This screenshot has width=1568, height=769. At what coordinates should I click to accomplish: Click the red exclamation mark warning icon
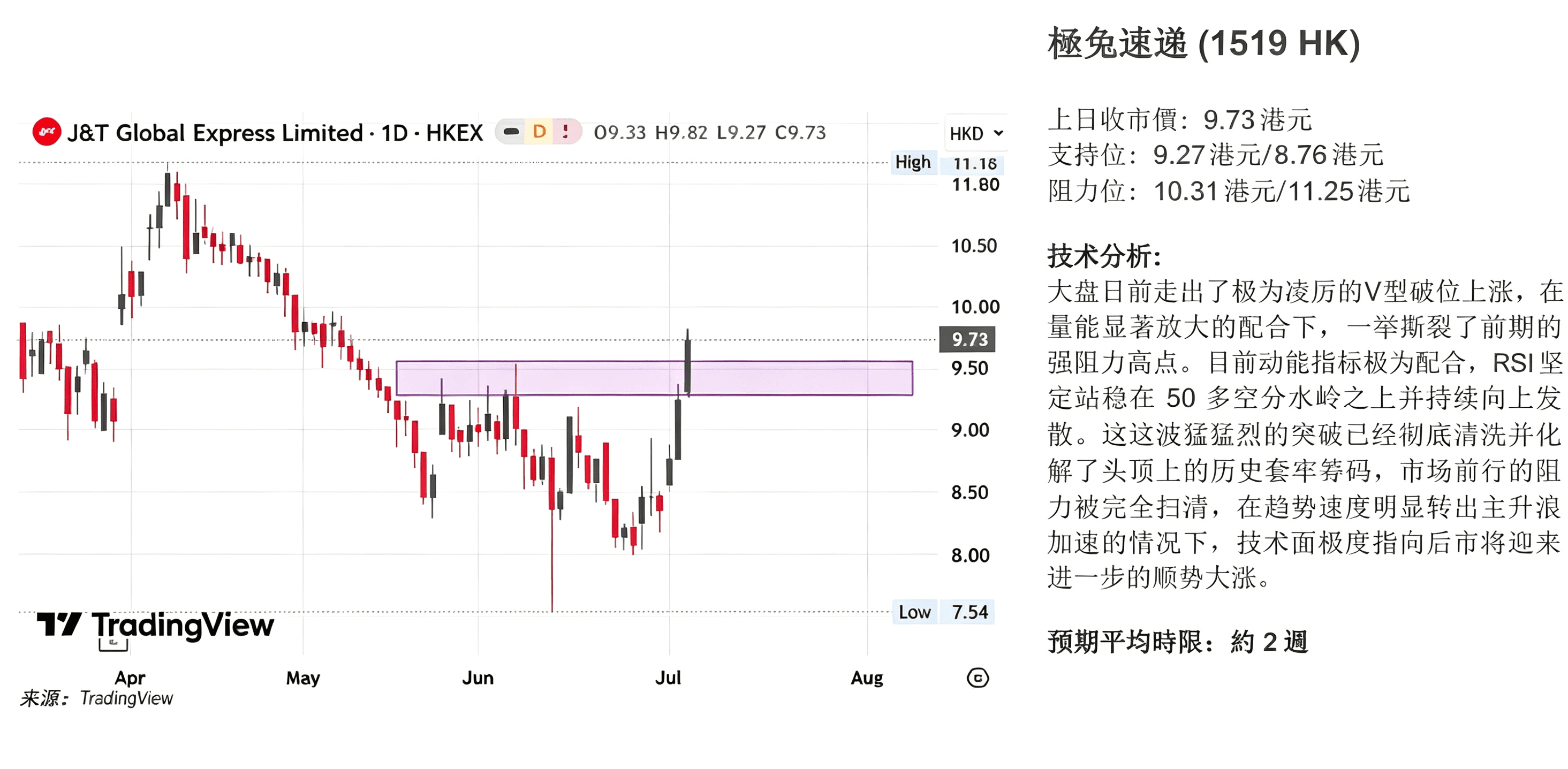[565, 132]
